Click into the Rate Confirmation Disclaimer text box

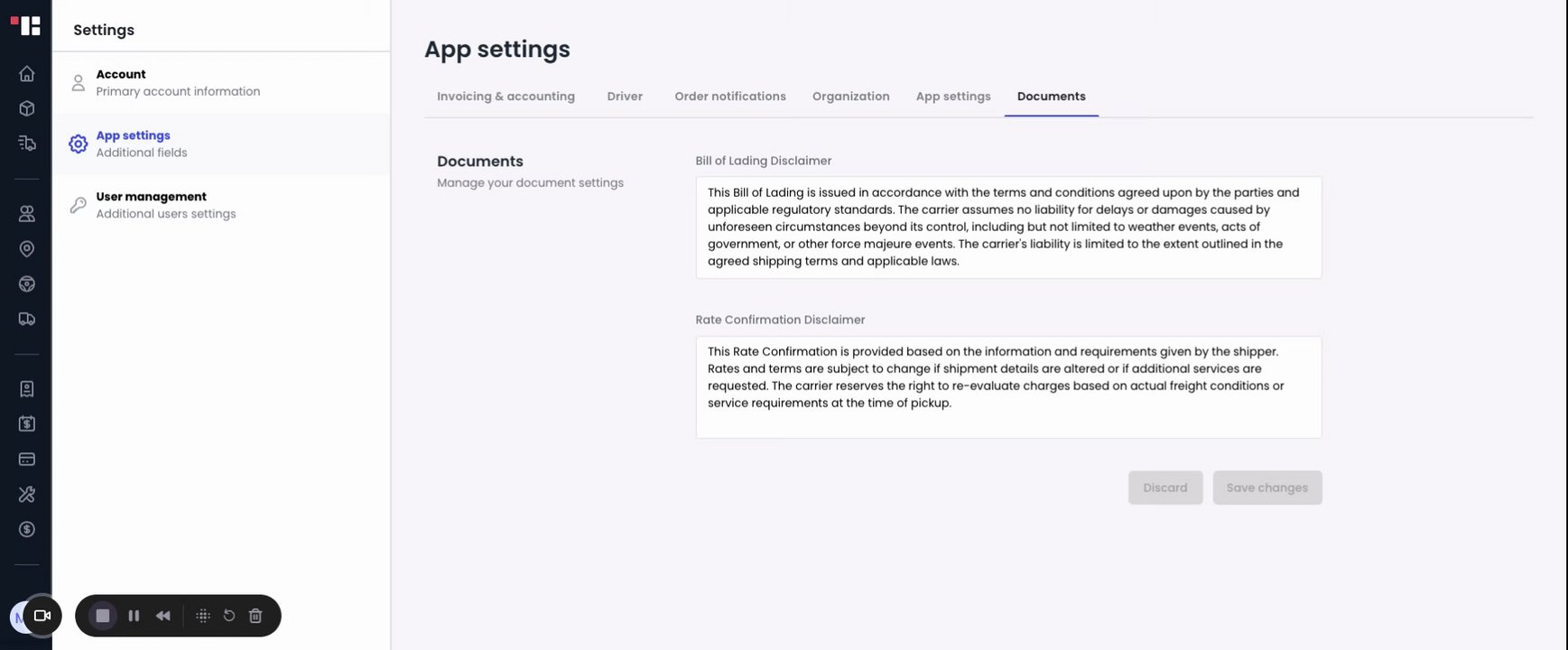click(x=1008, y=386)
